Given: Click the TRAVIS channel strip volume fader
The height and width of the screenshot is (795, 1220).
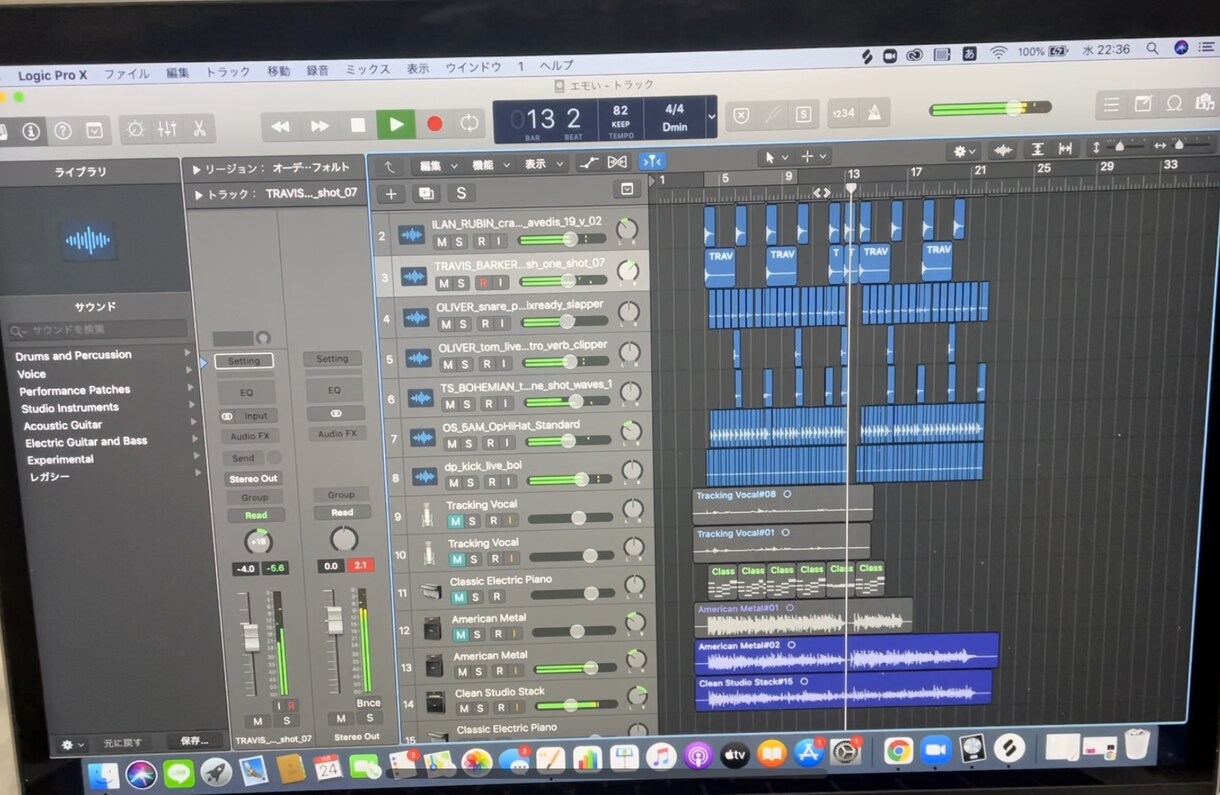Looking at the screenshot, I should 250,637.
